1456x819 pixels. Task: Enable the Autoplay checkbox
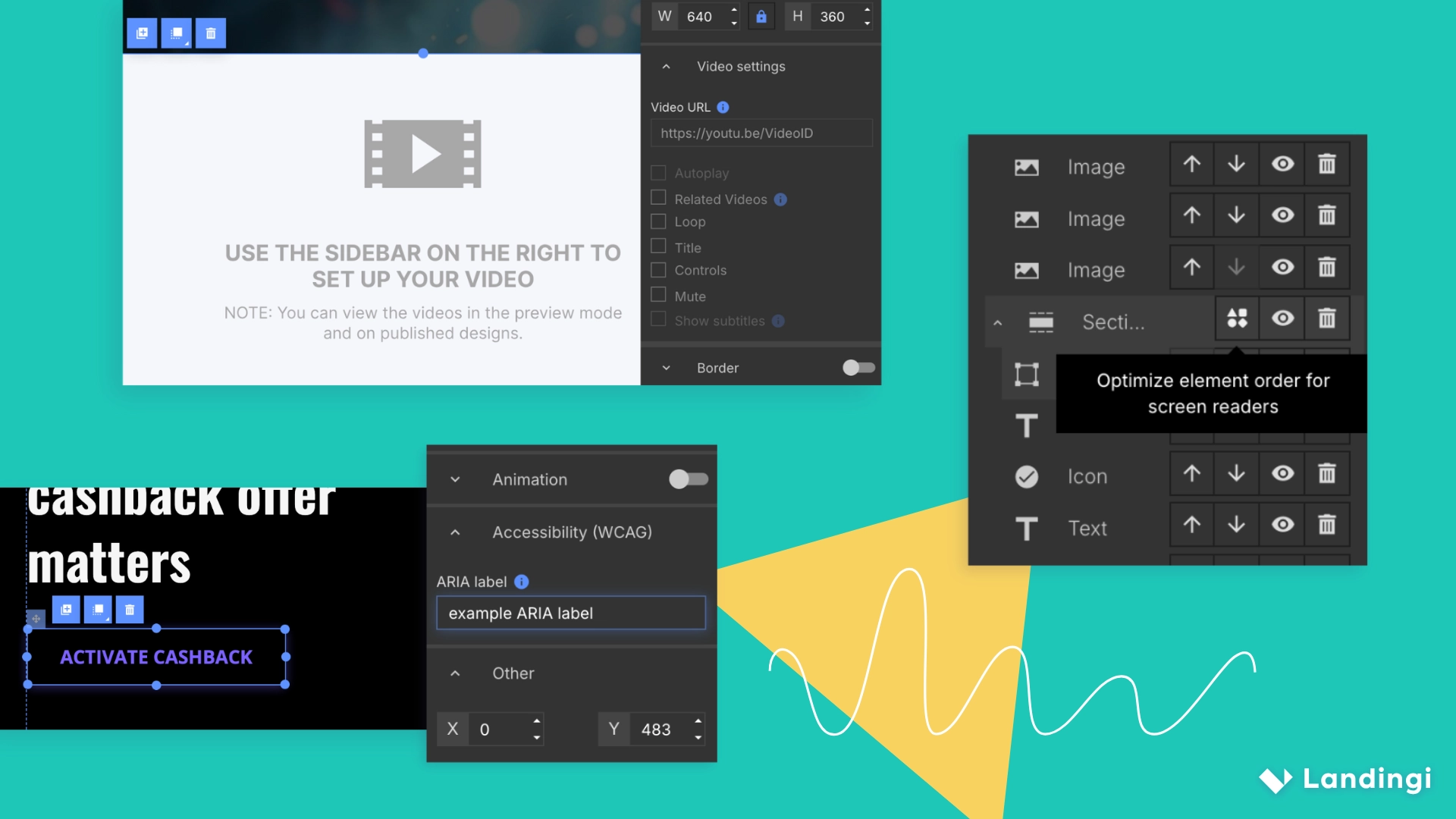coord(658,172)
